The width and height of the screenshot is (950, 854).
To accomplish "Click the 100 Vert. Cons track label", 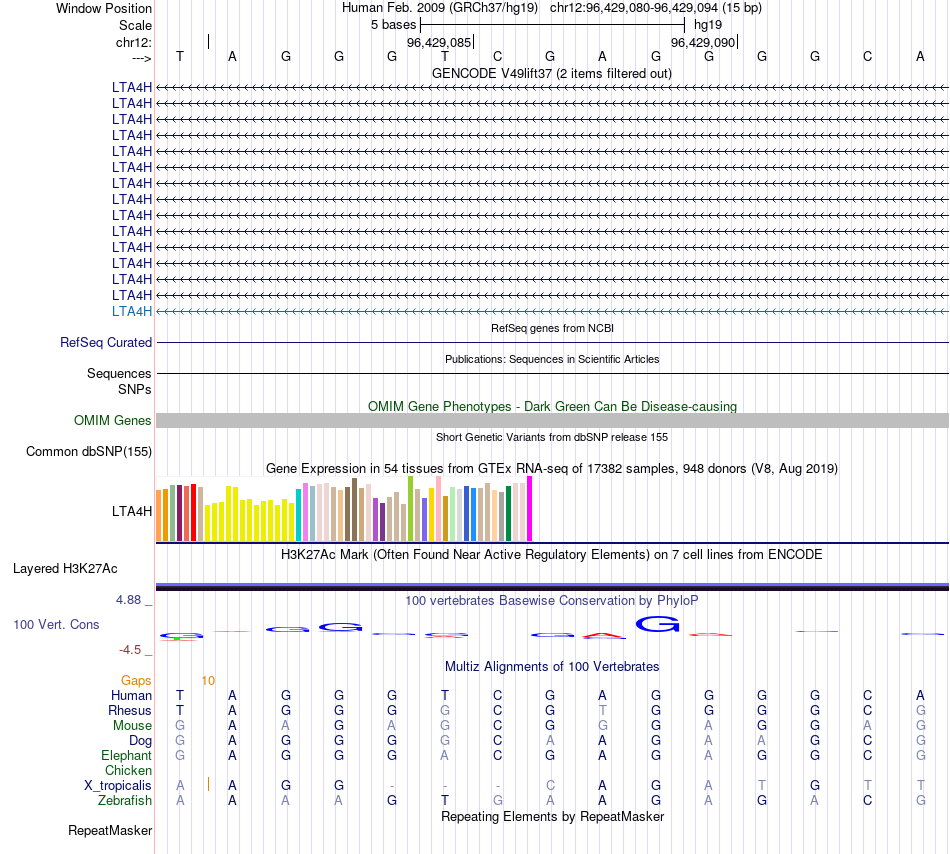I will click(56, 624).
